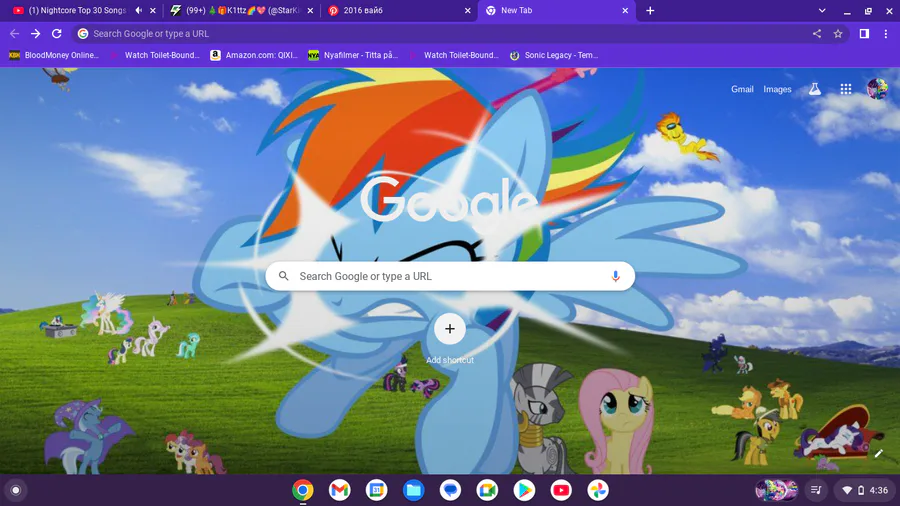Open the Google account avatar
Image resolution: width=900 pixels, height=506 pixels.
click(877, 89)
